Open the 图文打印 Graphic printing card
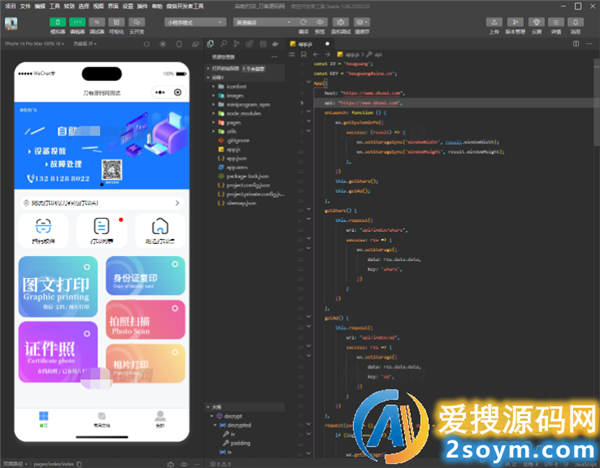 click(57, 287)
